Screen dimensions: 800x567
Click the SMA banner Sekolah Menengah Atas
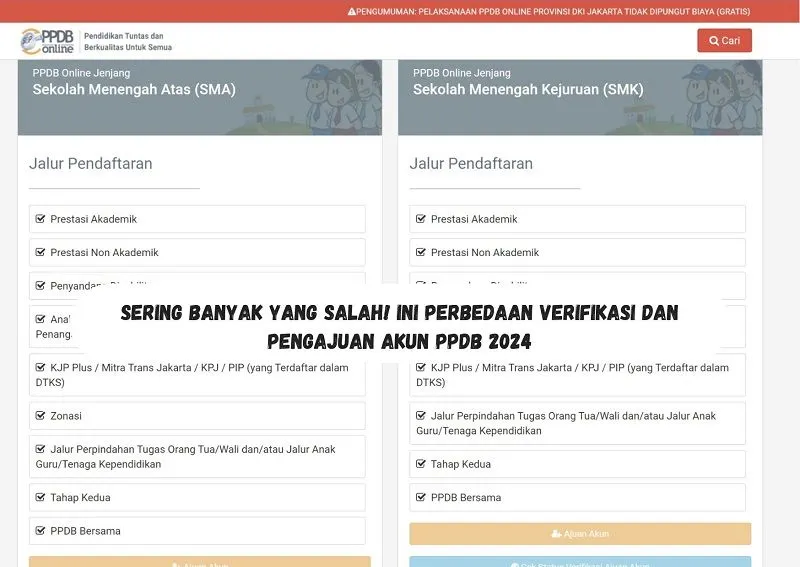click(x=199, y=97)
